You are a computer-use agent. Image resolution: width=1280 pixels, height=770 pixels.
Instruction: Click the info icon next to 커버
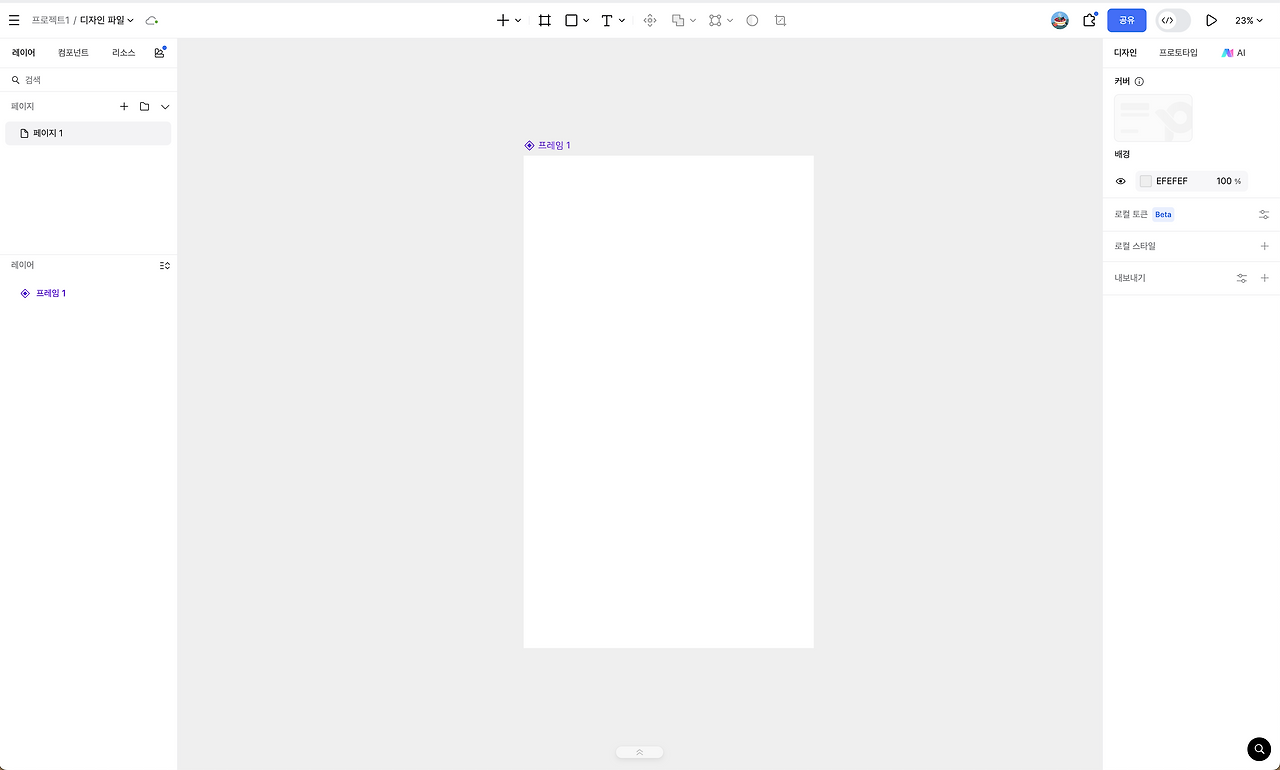point(1139,82)
